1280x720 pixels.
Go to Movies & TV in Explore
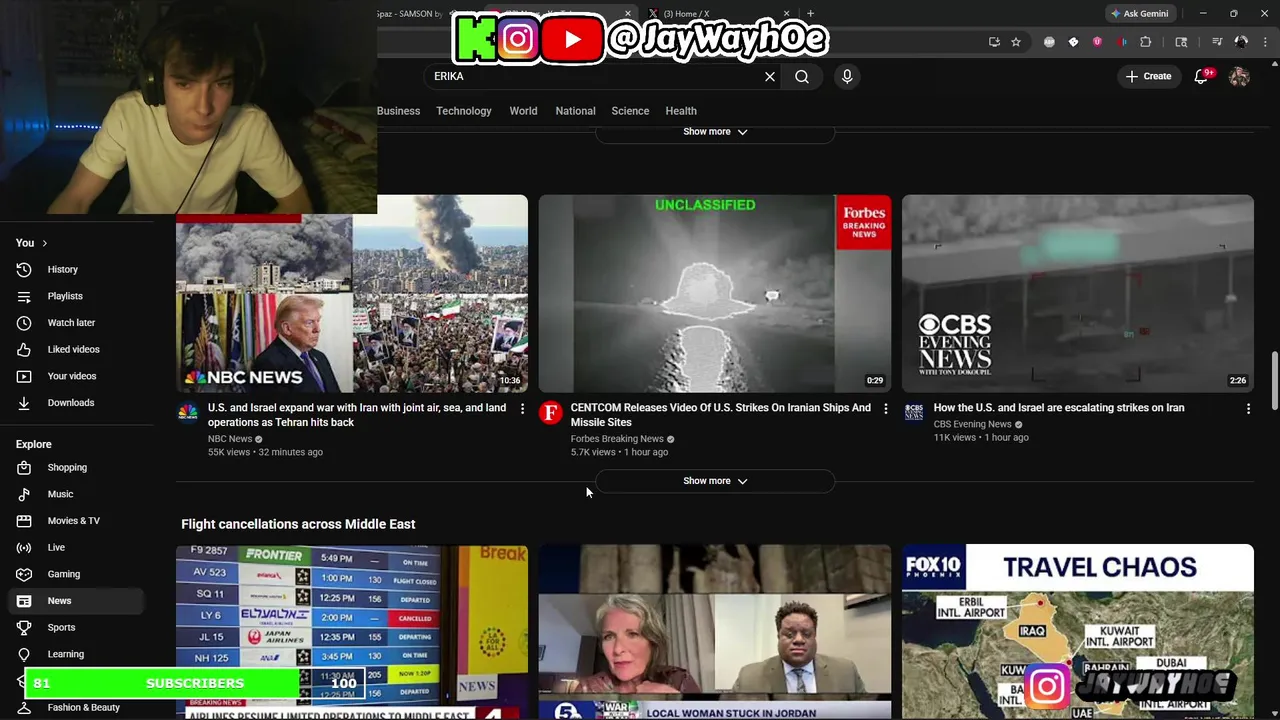tap(76, 521)
